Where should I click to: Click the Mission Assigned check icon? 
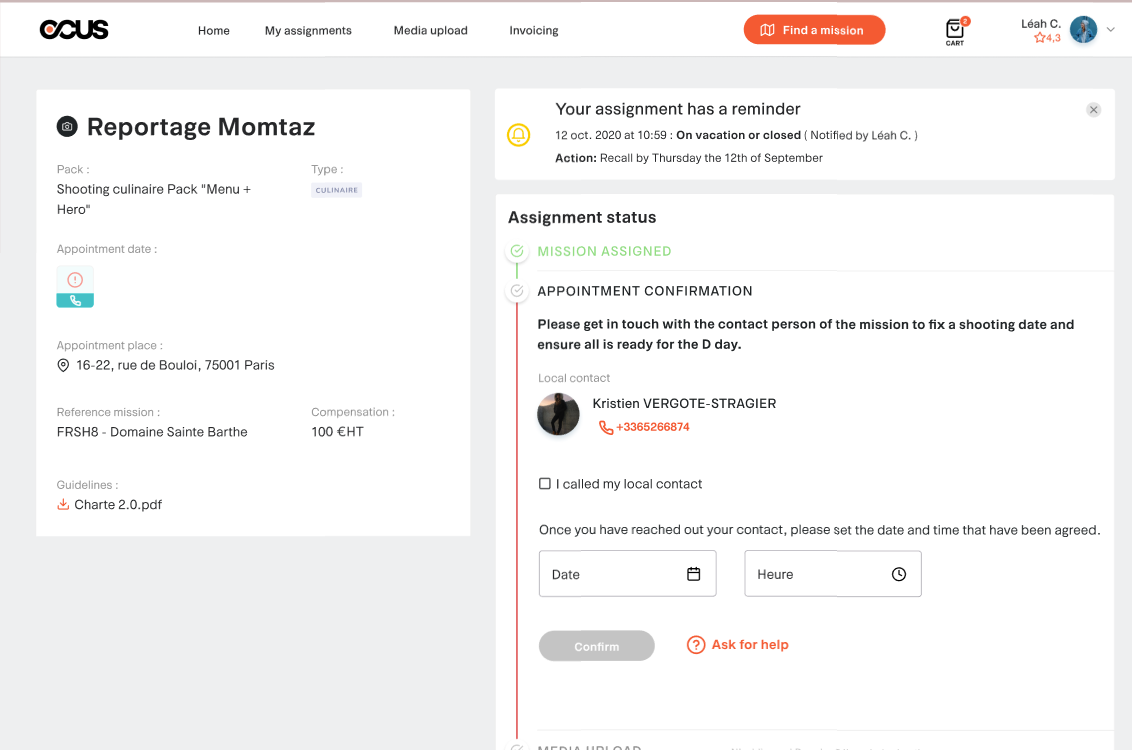tap(517, 251)
